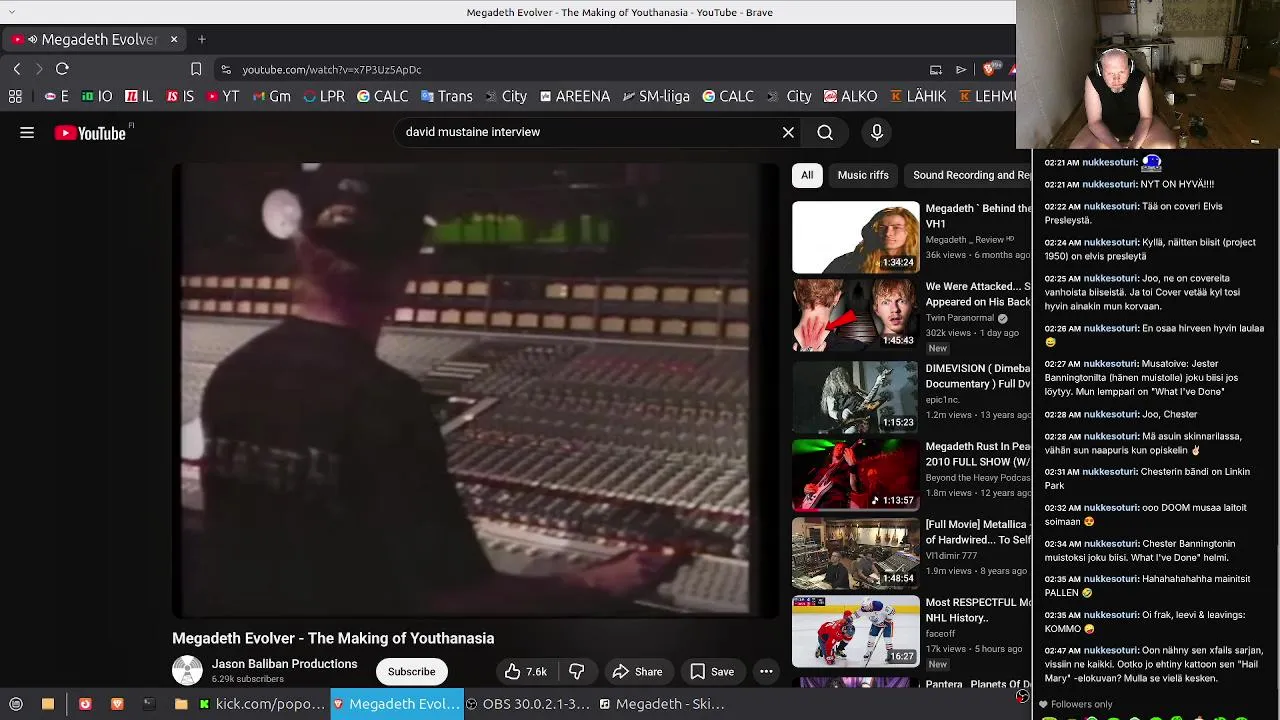Switch to the kick.com taskbar window
The height and width of the screenshot is (720, 1280).
[x=262, y=704]
